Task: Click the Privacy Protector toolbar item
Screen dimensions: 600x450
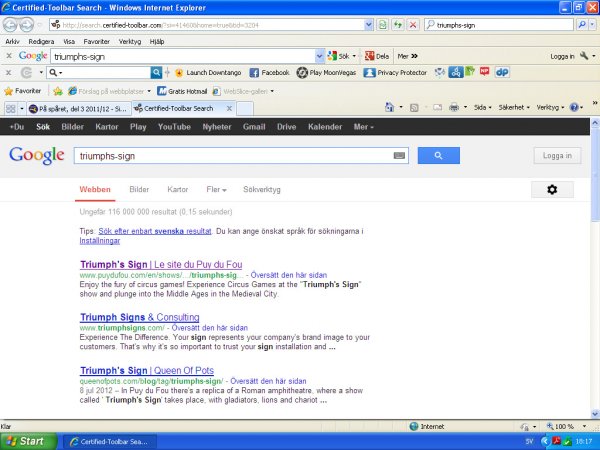Action: [395, 72]
